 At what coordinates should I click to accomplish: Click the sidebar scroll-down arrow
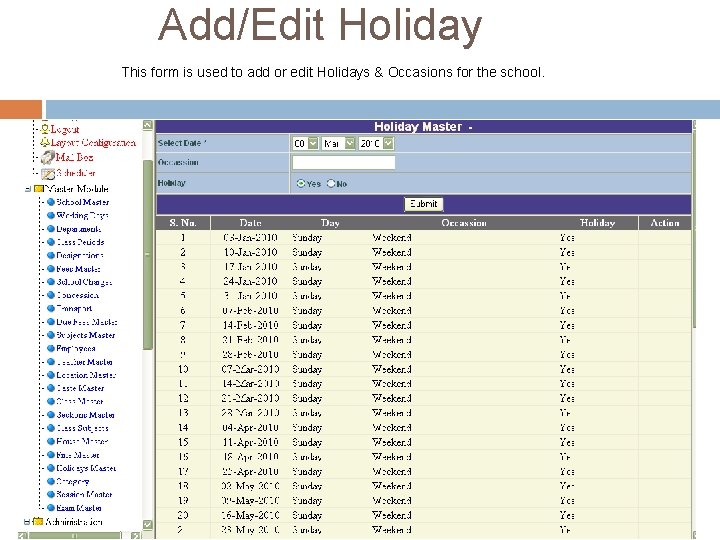click(x=147, y=524)
